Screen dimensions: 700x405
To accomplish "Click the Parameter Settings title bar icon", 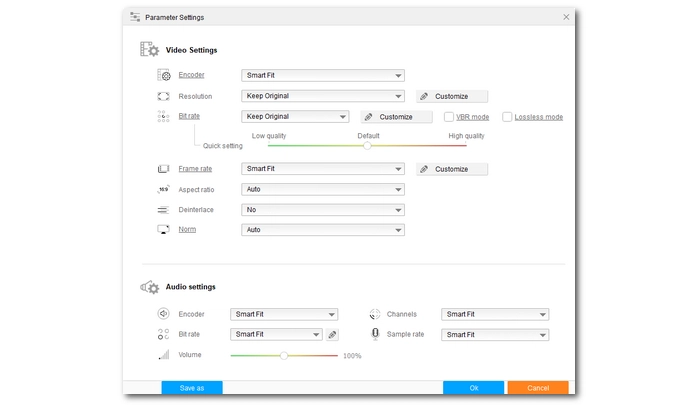I will (135, 17).
